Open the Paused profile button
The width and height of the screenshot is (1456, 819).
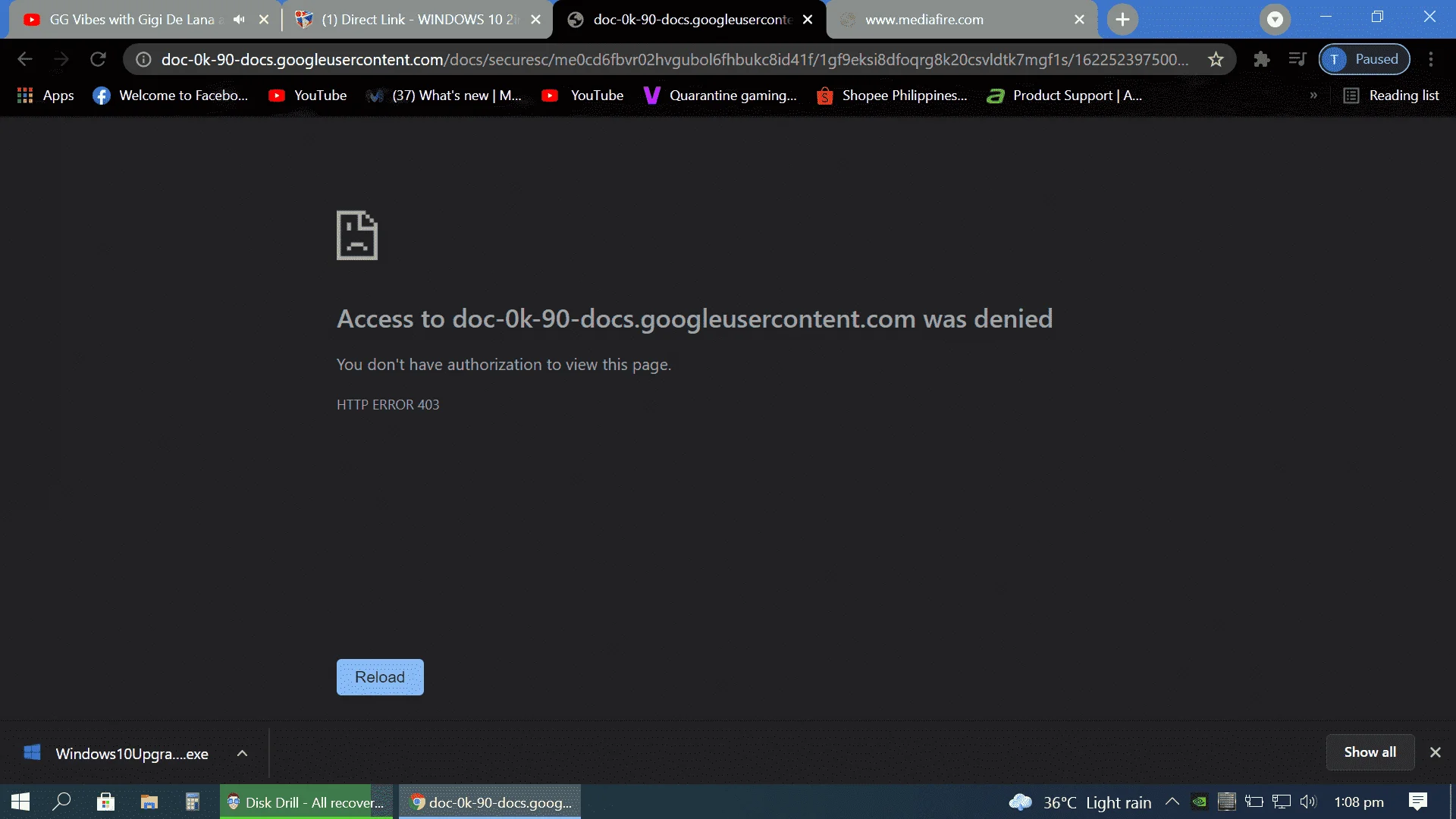pos(1364,59)
